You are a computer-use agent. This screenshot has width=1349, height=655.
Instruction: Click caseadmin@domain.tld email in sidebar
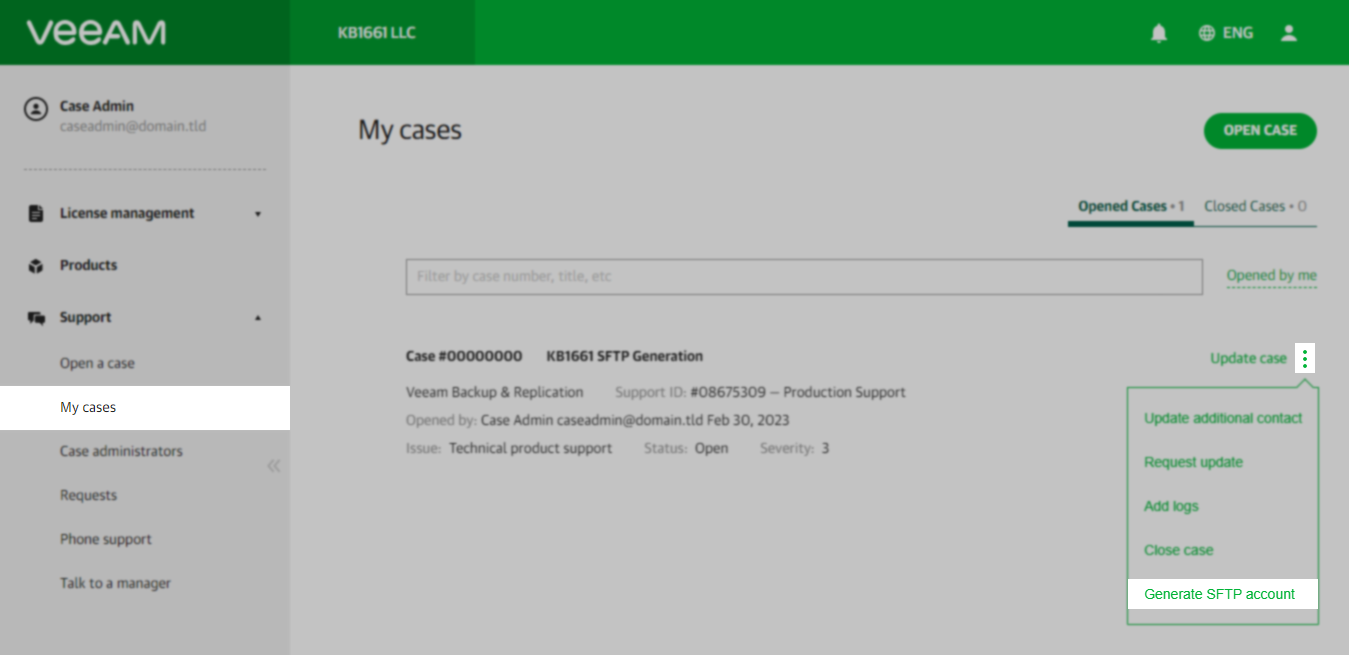tap(133, 126)
